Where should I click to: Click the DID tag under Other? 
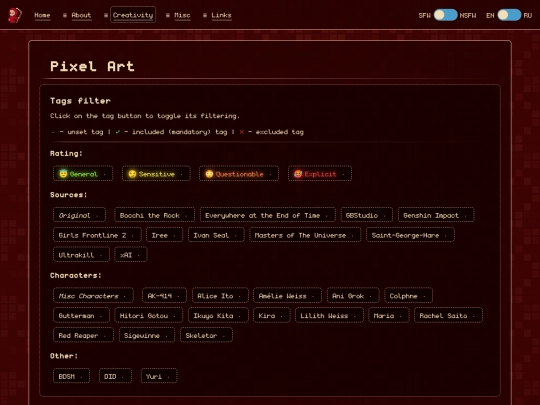point(115,376)
